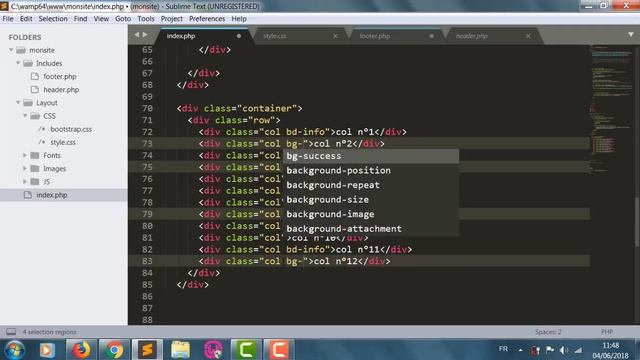Open header.php in the sidebar
The width and height of the screenshot is (640, 360).
(x=61, y=89)
